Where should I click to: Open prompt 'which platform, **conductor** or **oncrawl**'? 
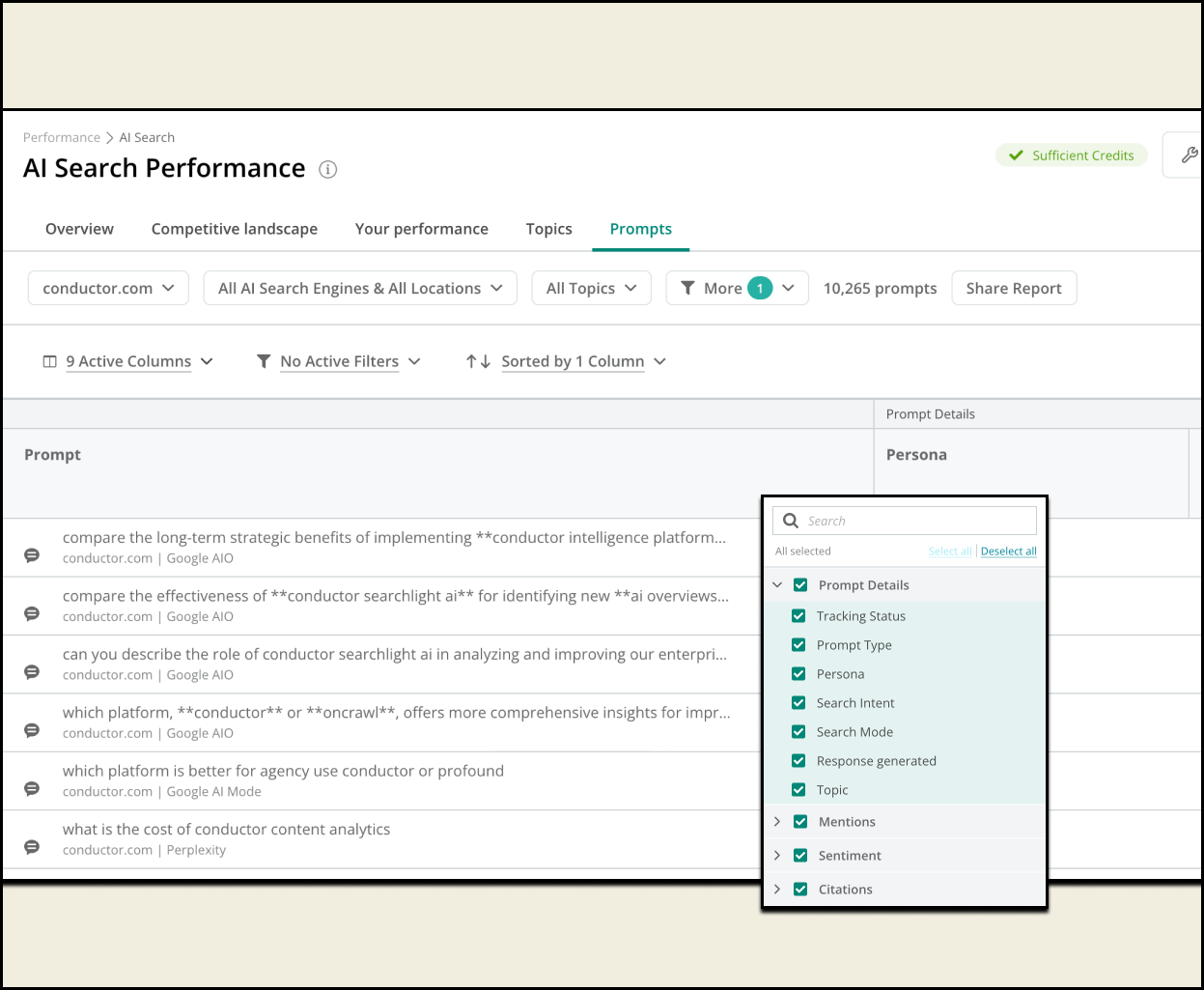coord(397,713)
